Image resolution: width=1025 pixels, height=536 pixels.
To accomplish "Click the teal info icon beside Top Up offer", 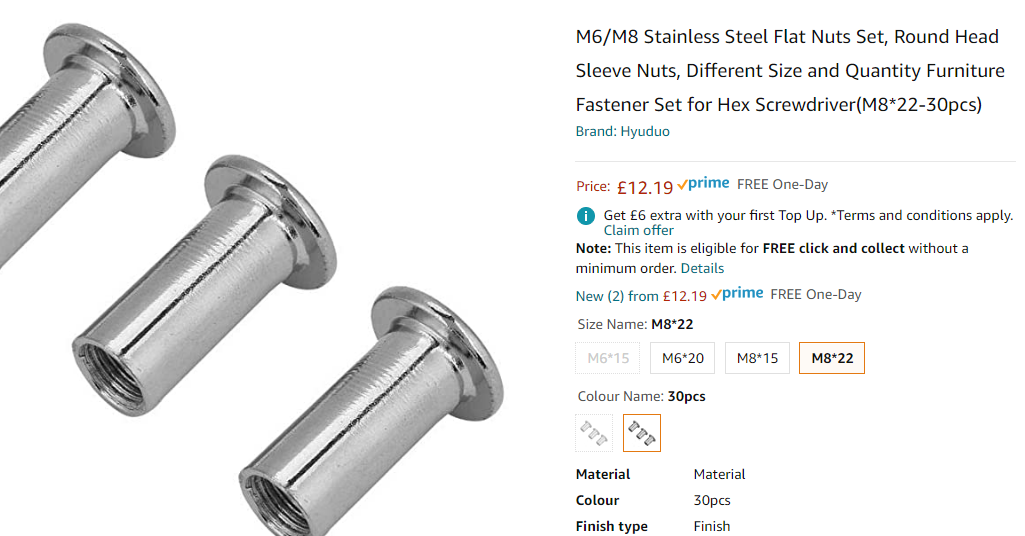I will (x=586, y=216).
